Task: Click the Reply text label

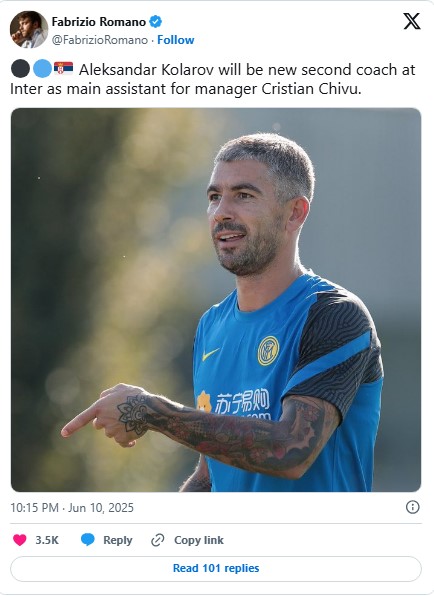Action: point(118,540)
